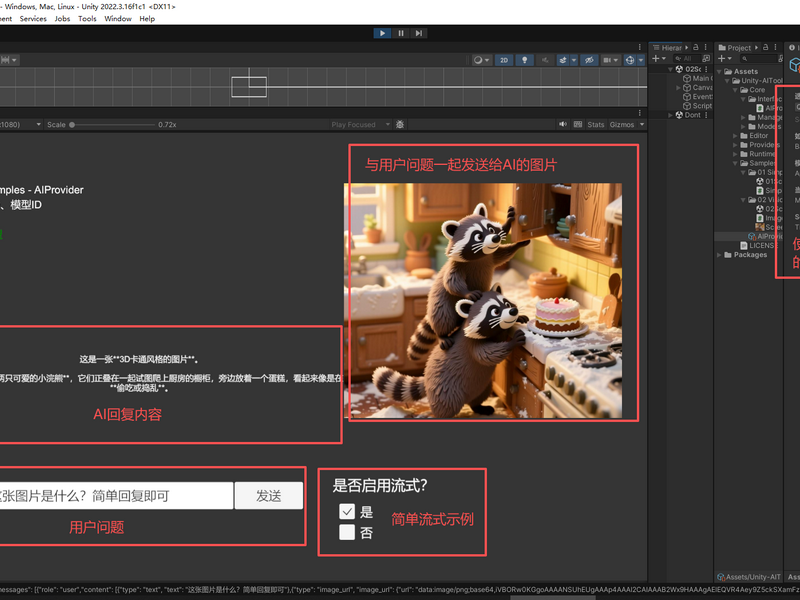Open the Services menu
Viewport: 800px width, 600px height.
click(33, 19)
